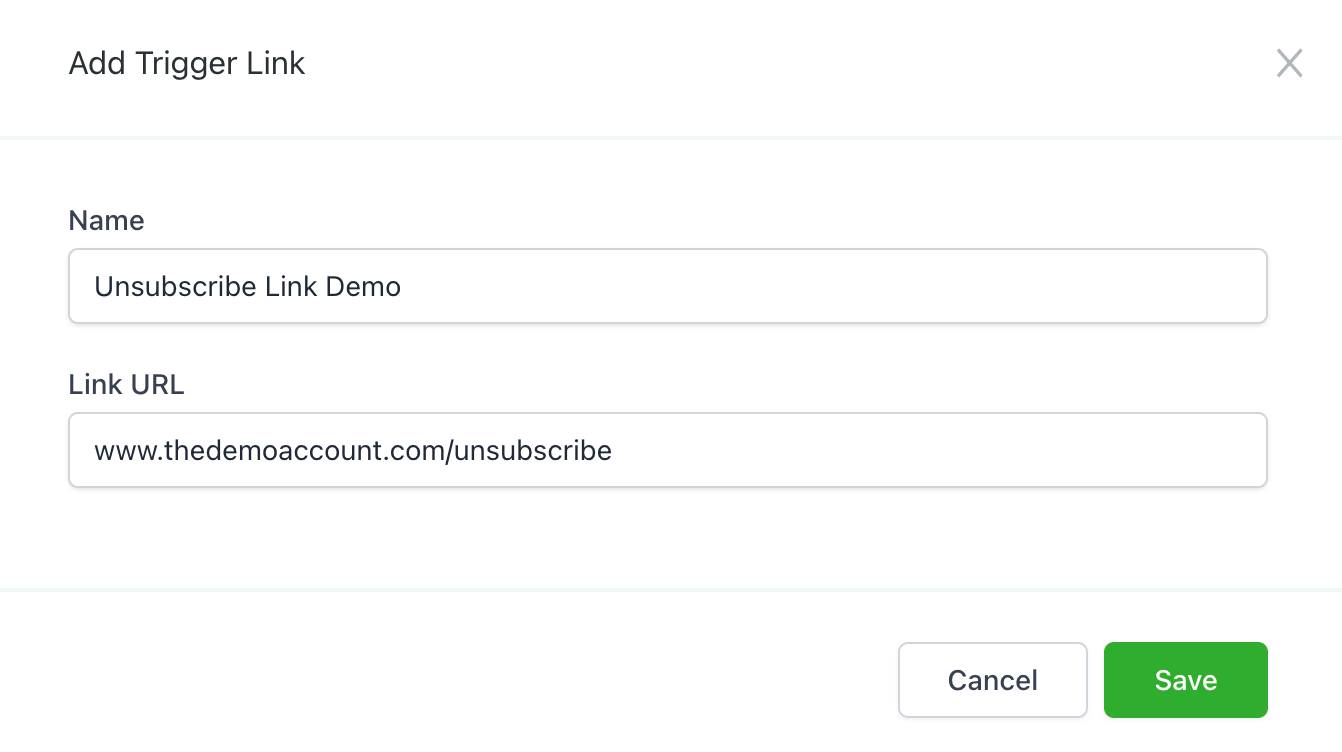This screenshot has width=1342, height=752.
Task: Click the white Cancel button
Action: click(x=992, y=680)
